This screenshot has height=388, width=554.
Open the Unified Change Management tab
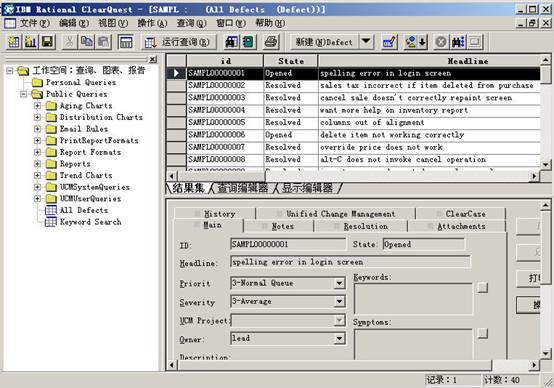click(x=336, y=213)
